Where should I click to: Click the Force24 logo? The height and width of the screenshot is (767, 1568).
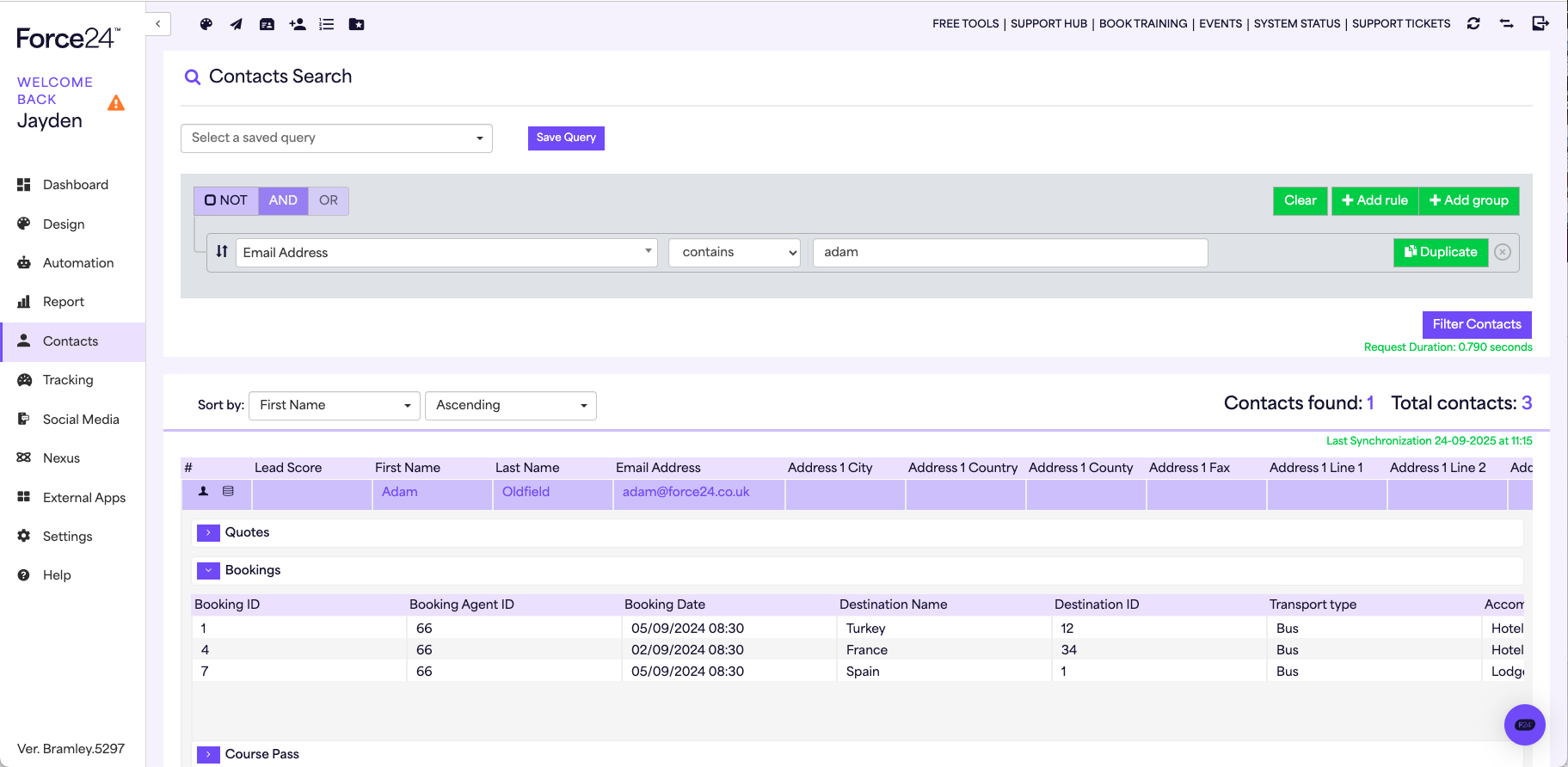(x=69, y=39)
